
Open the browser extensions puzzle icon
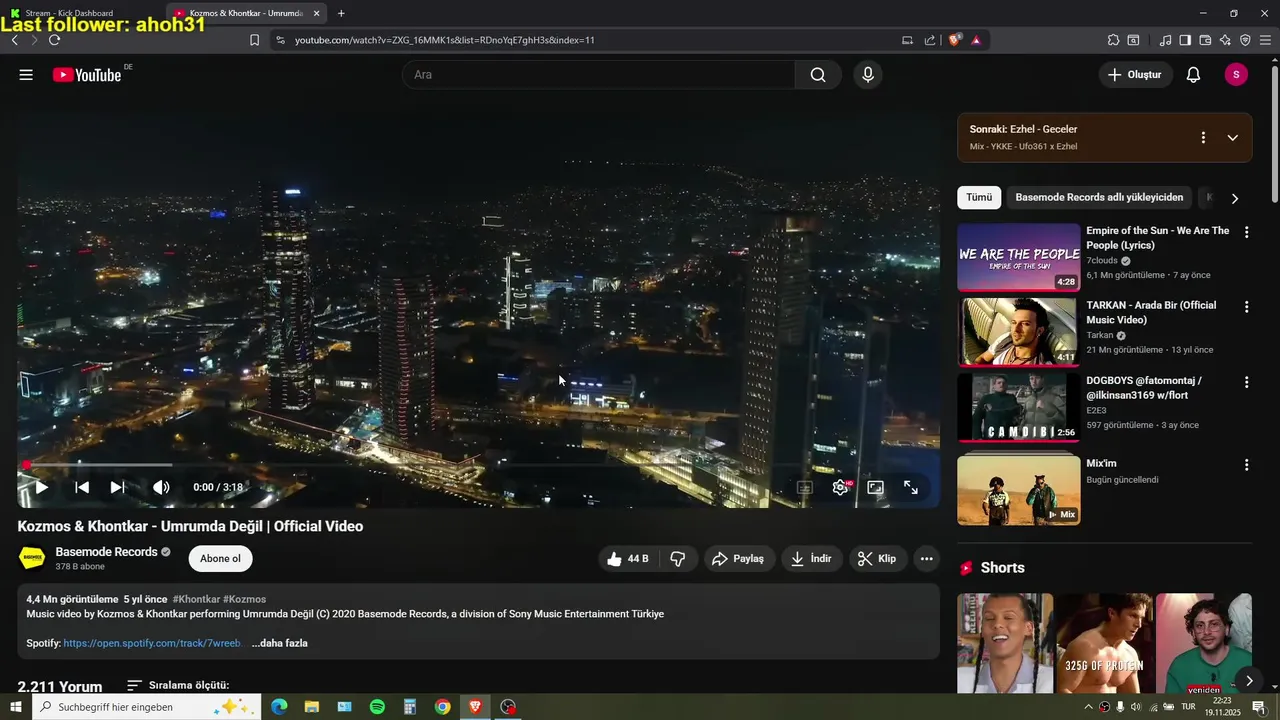(x=1113, y=40)
